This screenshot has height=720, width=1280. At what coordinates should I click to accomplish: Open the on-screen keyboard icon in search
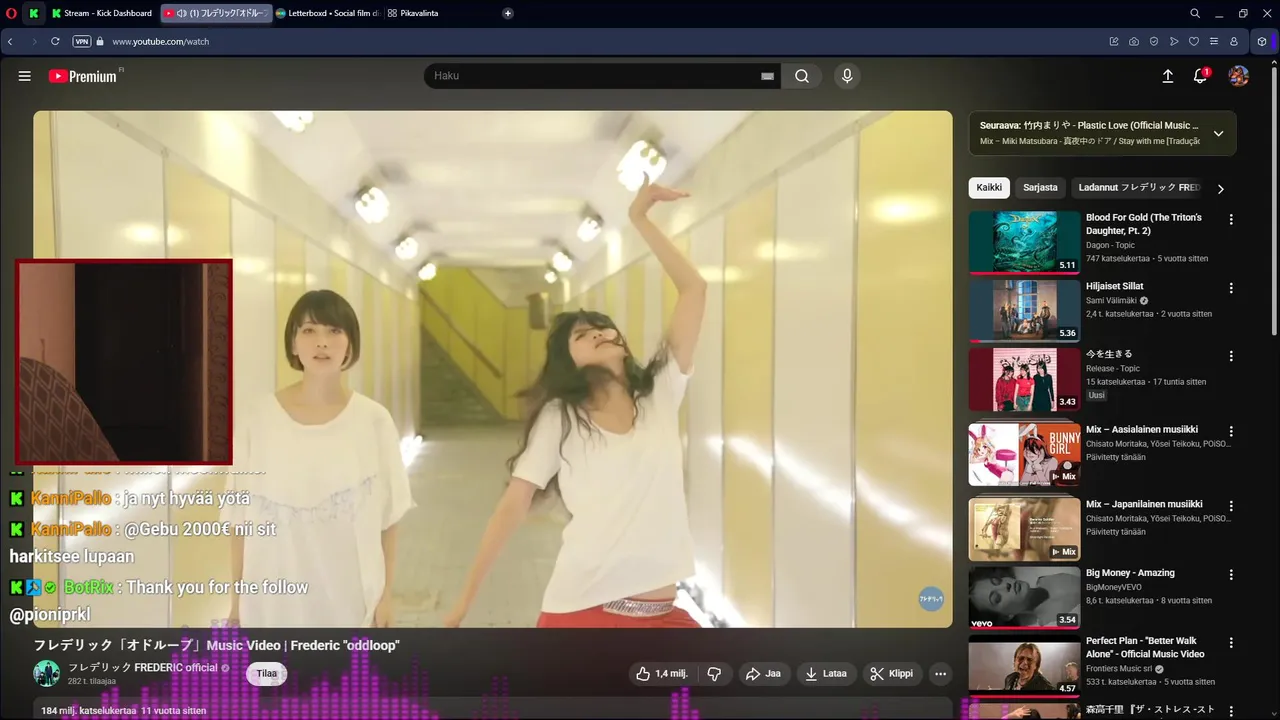(x=768, y=76)
